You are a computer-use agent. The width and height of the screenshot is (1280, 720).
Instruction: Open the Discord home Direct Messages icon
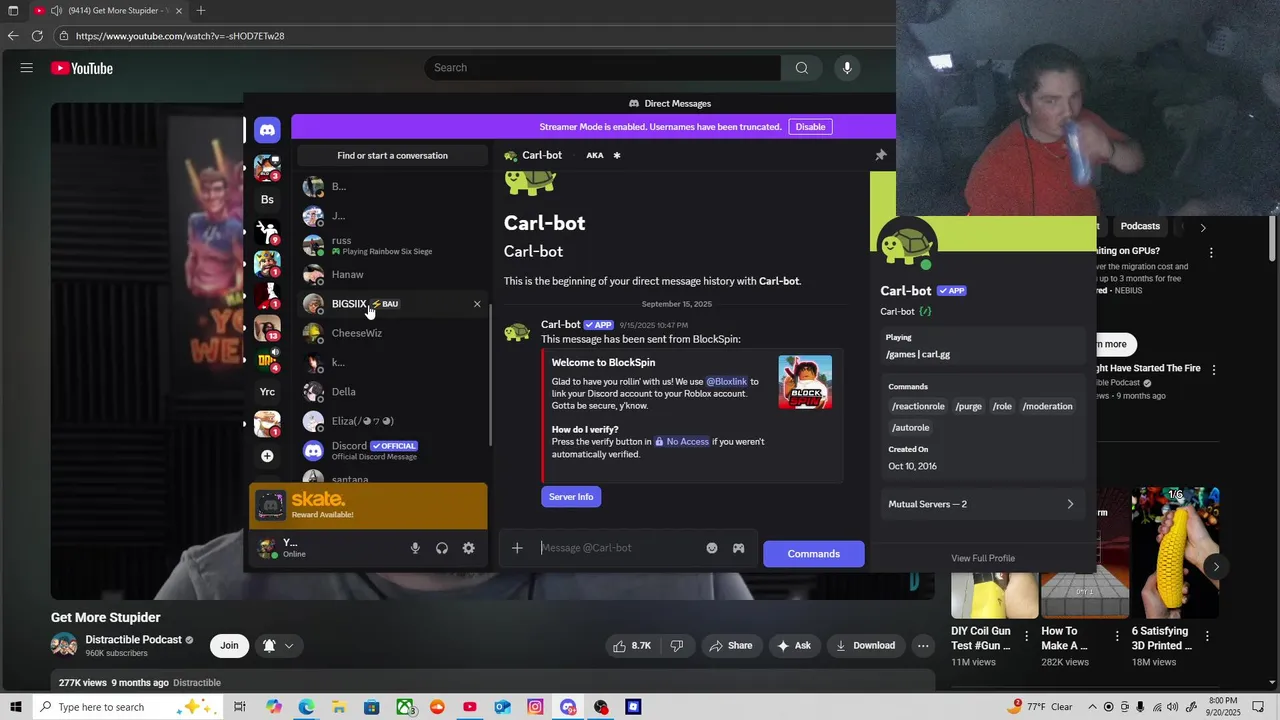tap(267, 130)
